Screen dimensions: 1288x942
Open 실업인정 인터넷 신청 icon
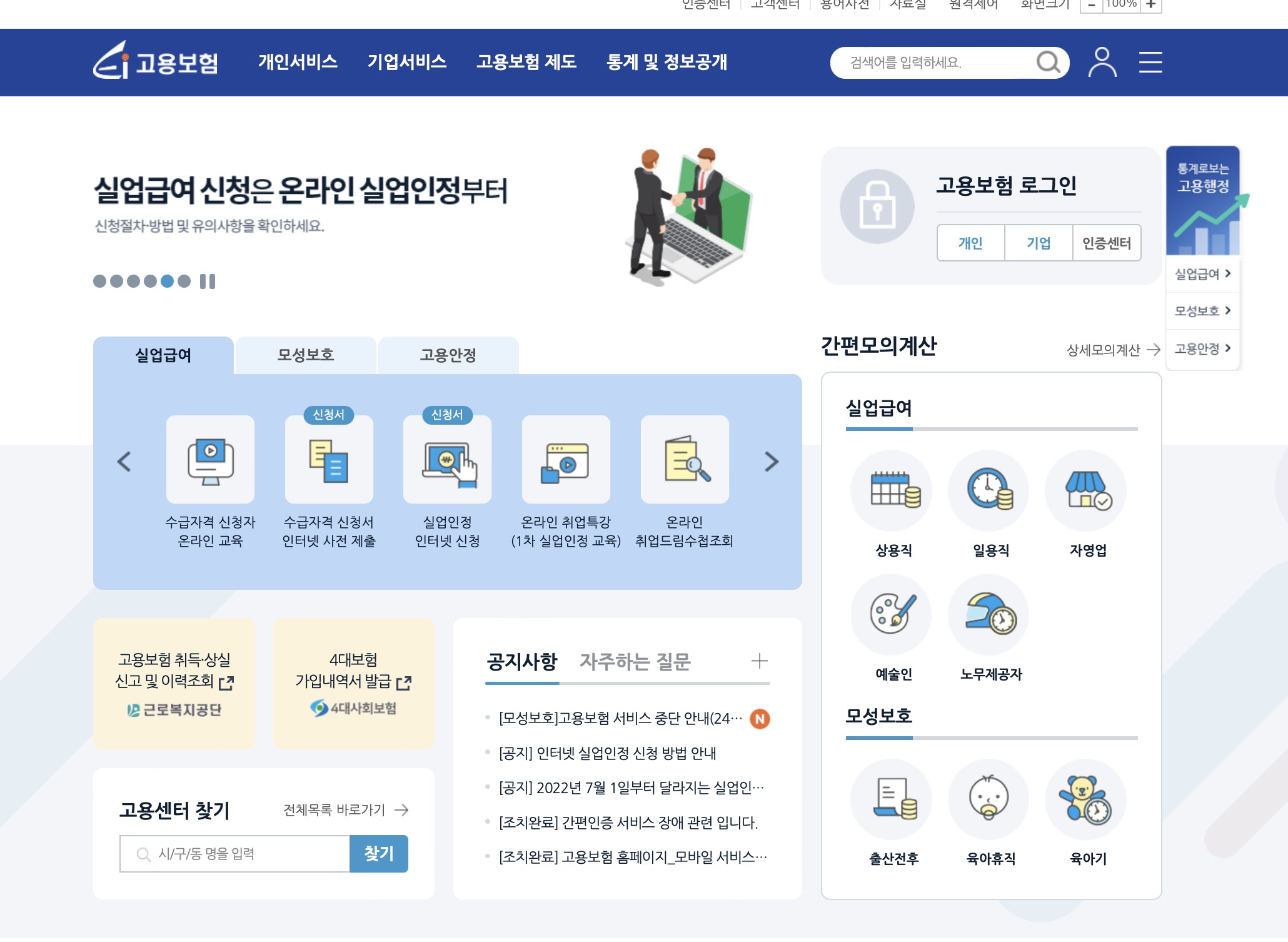coord(447,460)
